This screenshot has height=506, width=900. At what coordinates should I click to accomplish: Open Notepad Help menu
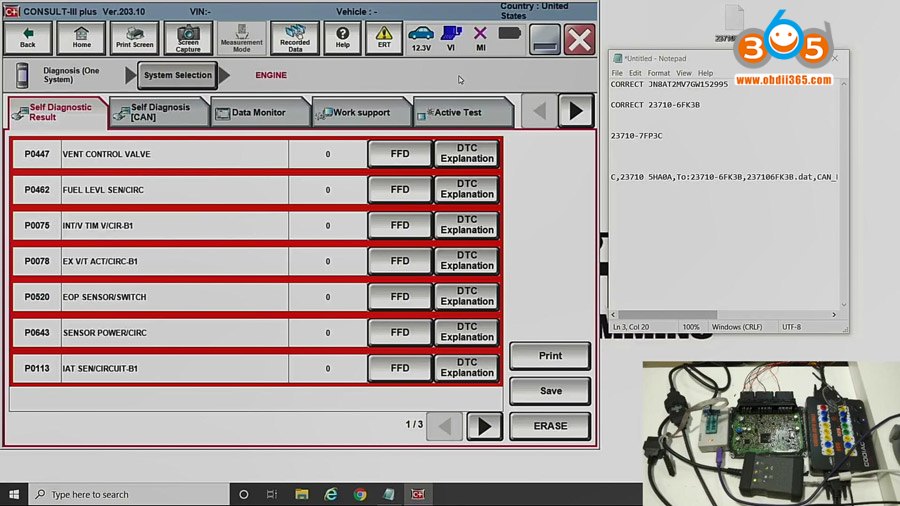pos(705,73)
